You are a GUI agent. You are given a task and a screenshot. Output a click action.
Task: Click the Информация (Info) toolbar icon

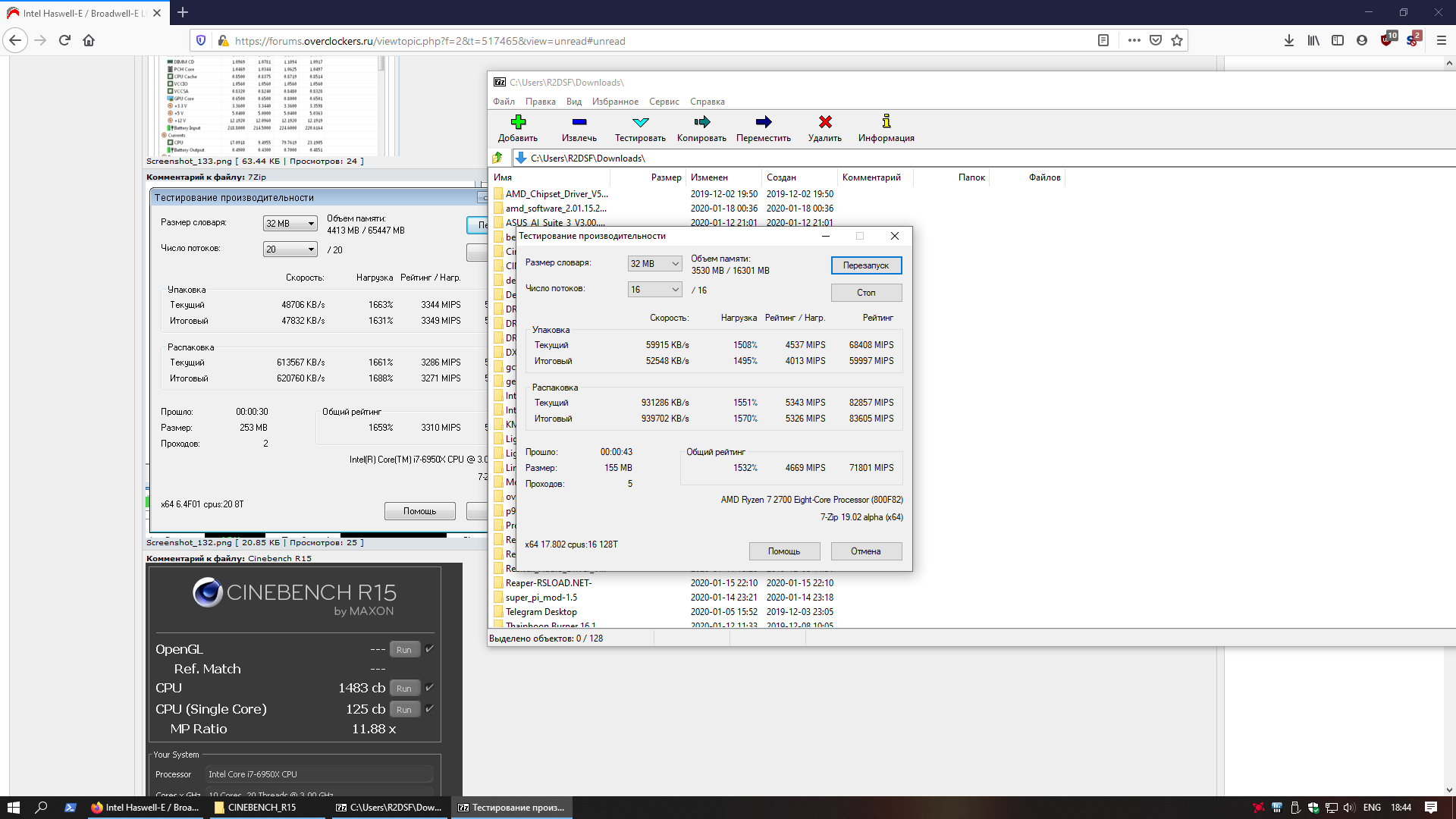click(x=886, y=122)
